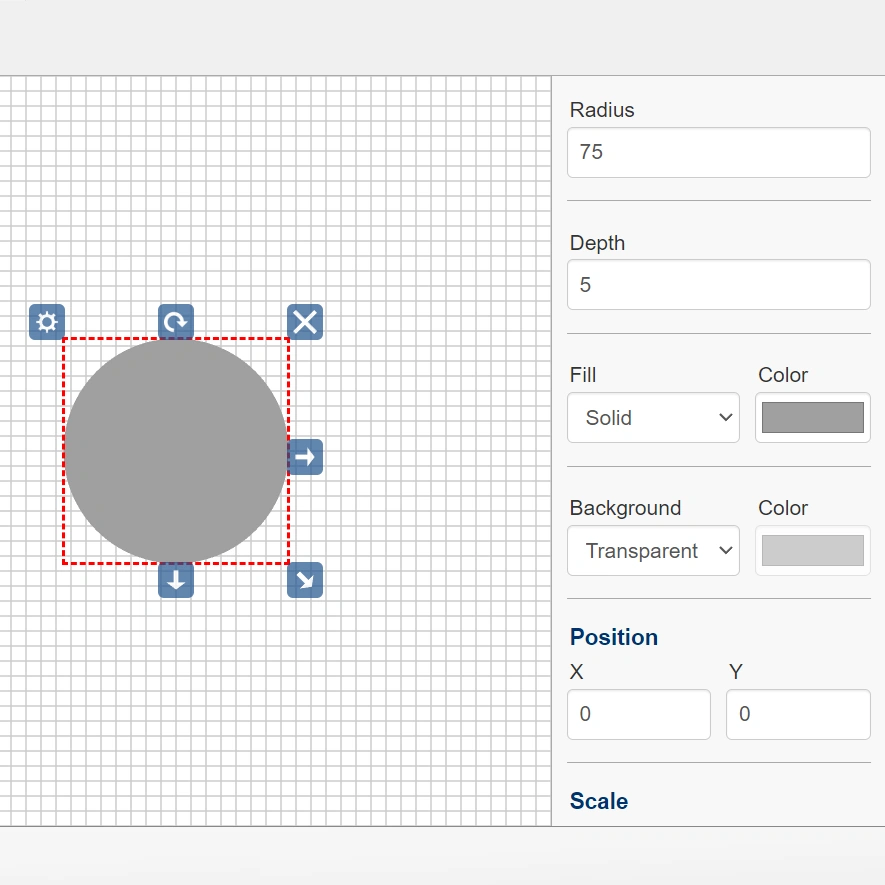Screen dimensions: 885x885
Task: Click the Background color swatch
Action: (812, 551)
